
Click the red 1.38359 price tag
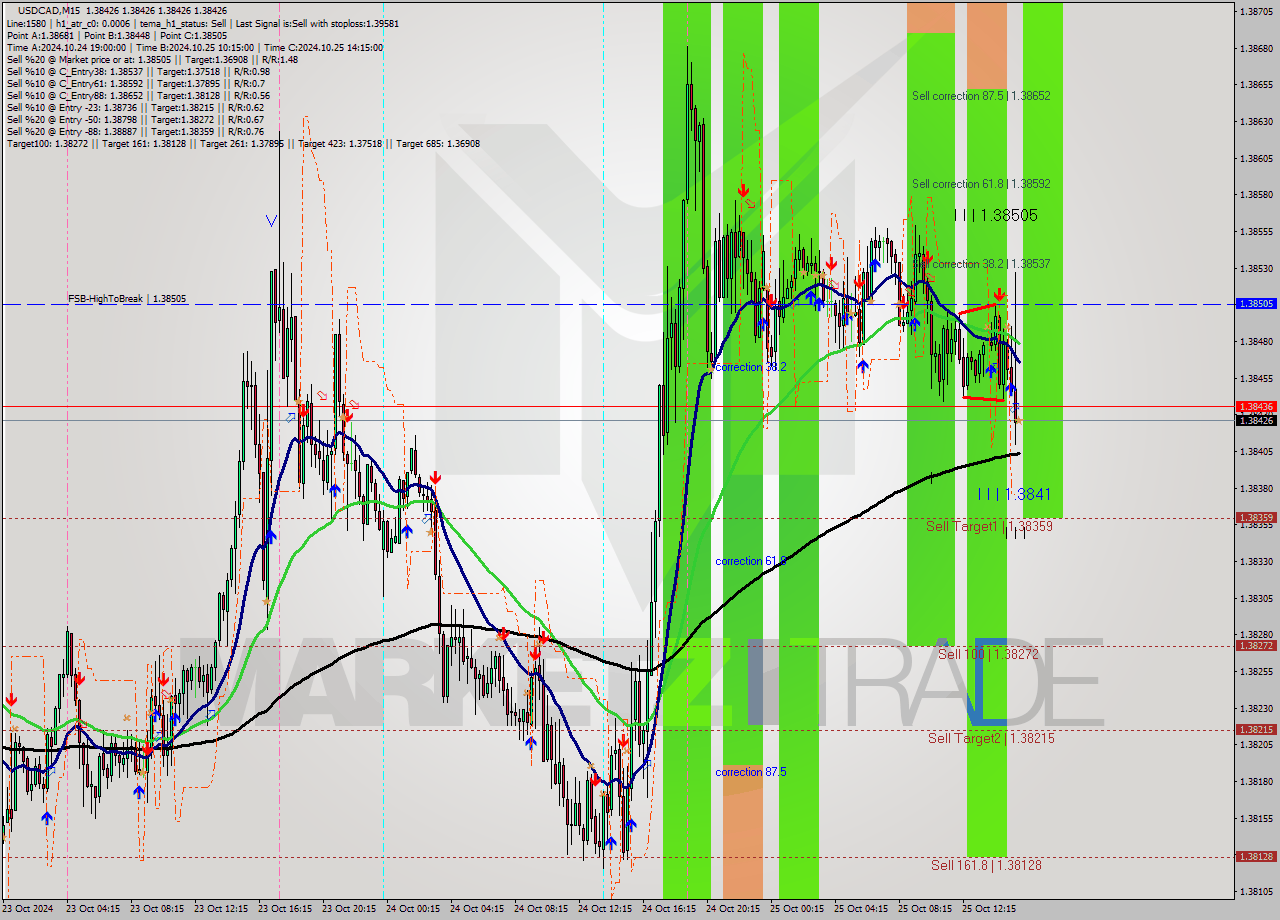pyautogui.click(x=1256, y=518)
